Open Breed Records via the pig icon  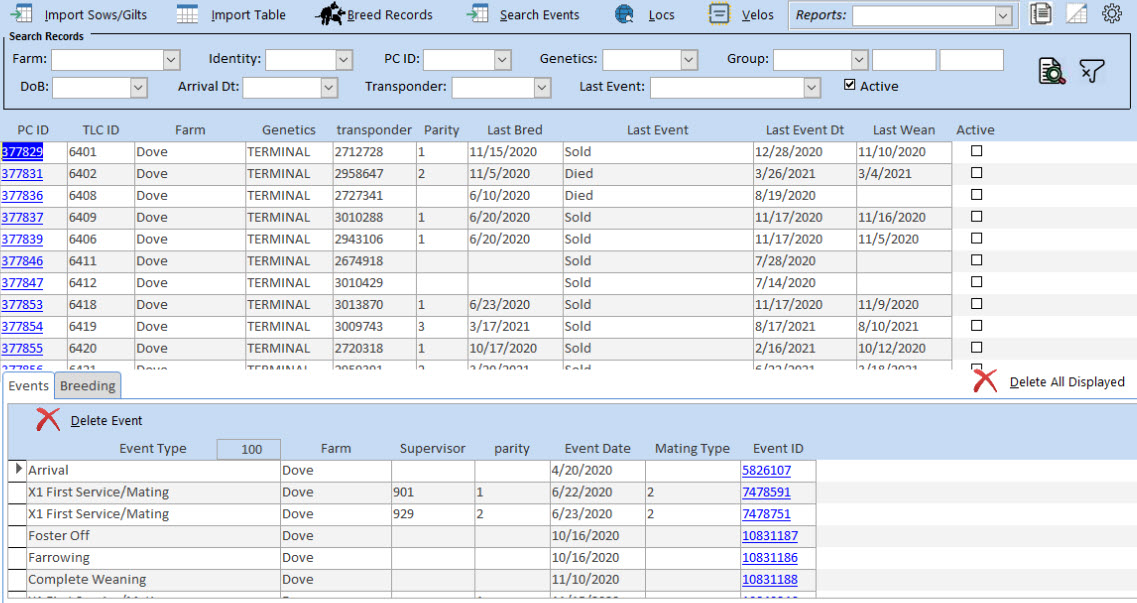(329, 14)
